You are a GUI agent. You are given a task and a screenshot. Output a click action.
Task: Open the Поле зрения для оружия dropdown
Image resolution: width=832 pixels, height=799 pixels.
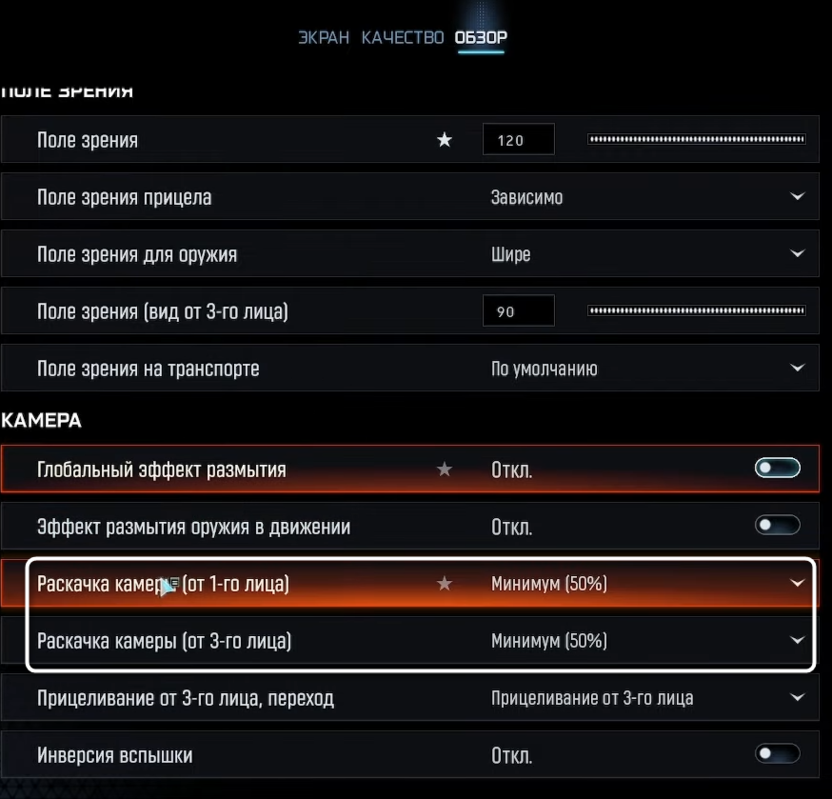(x=796, y=254)
